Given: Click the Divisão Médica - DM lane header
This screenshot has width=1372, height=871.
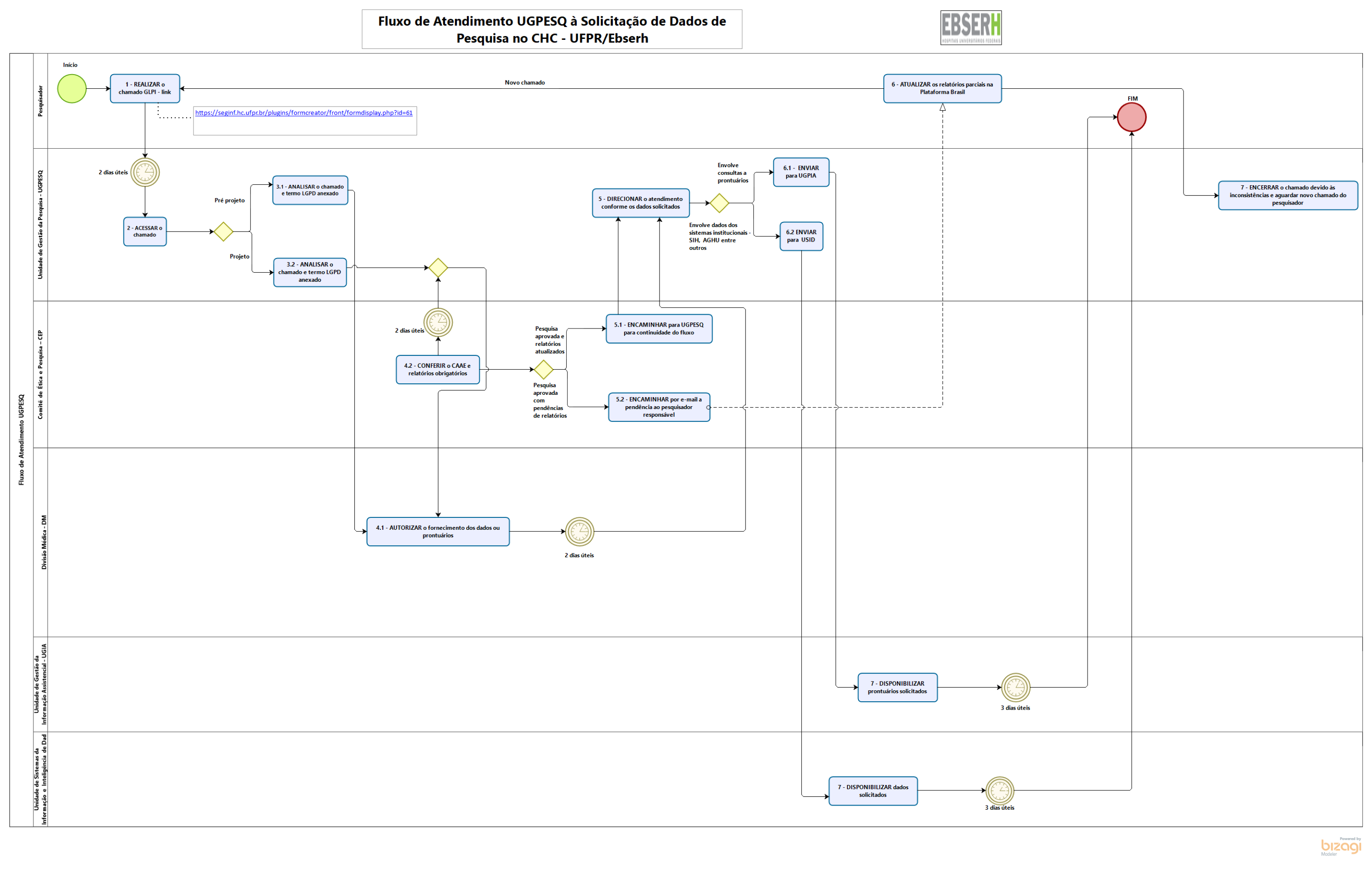Looking at the screenshot, I should click(x=44, y=542).
